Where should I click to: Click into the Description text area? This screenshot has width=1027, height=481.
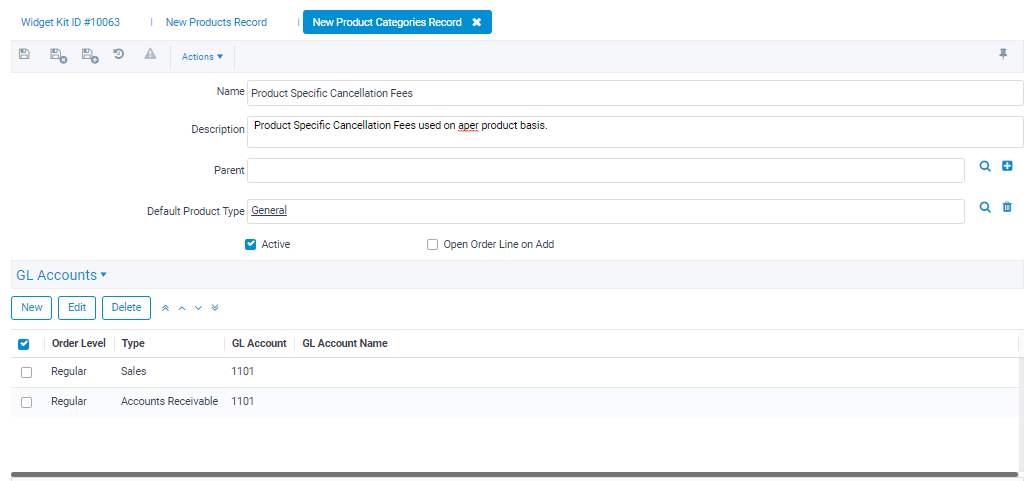click(635, 132)
